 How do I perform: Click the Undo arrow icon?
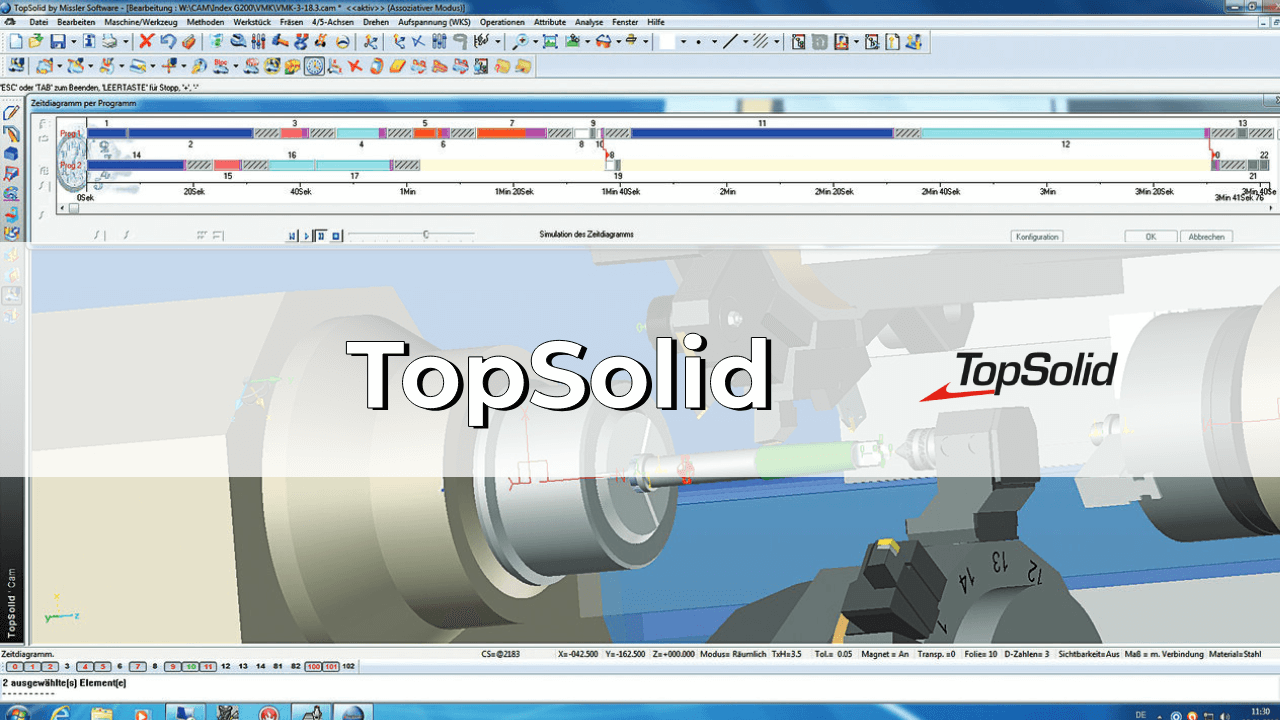click(x=167, y=42)
